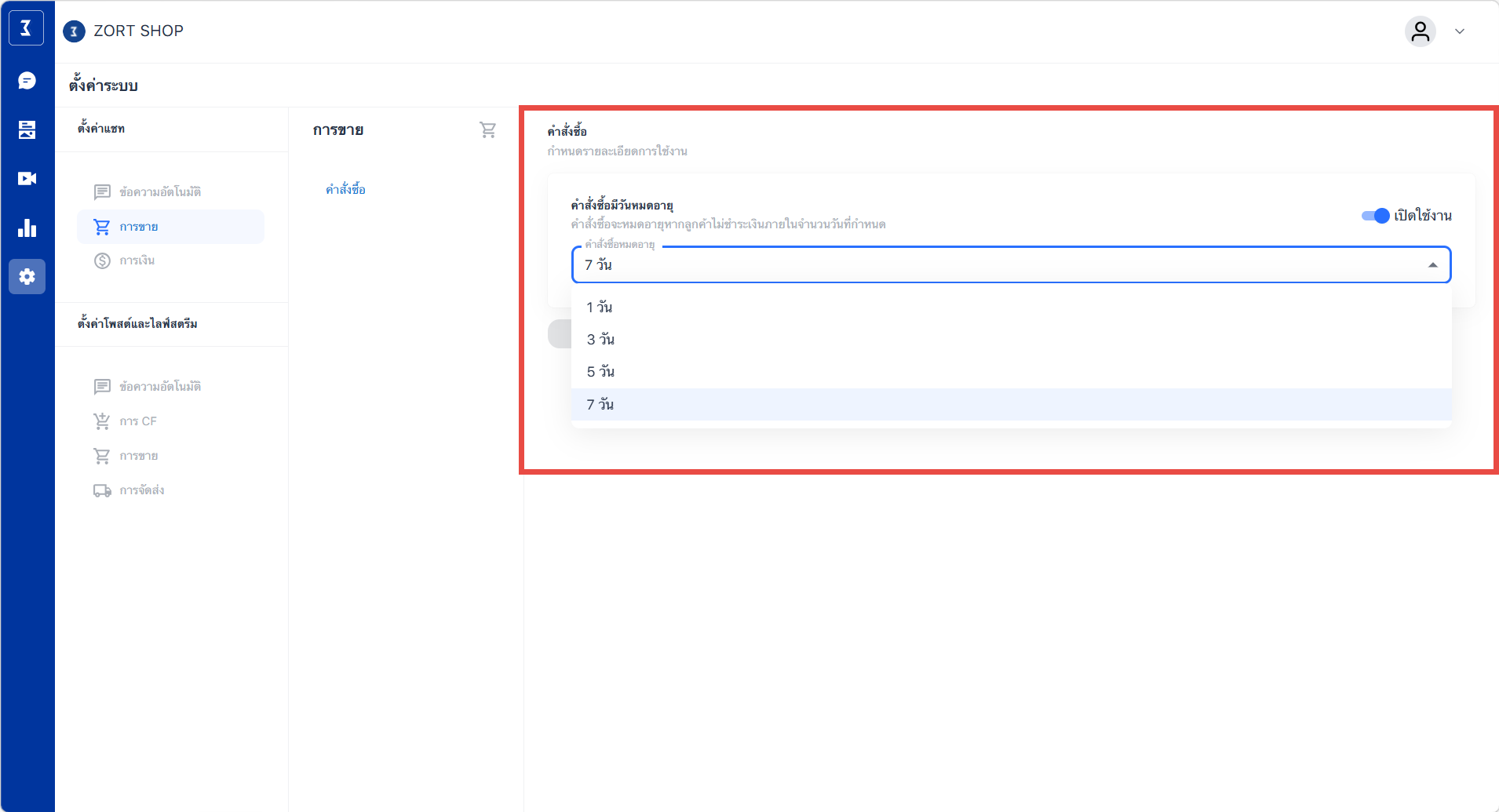Expand the account chevron next to avatar
1499x812 pixels.
pyautogui.click(x=1460, y=31)
